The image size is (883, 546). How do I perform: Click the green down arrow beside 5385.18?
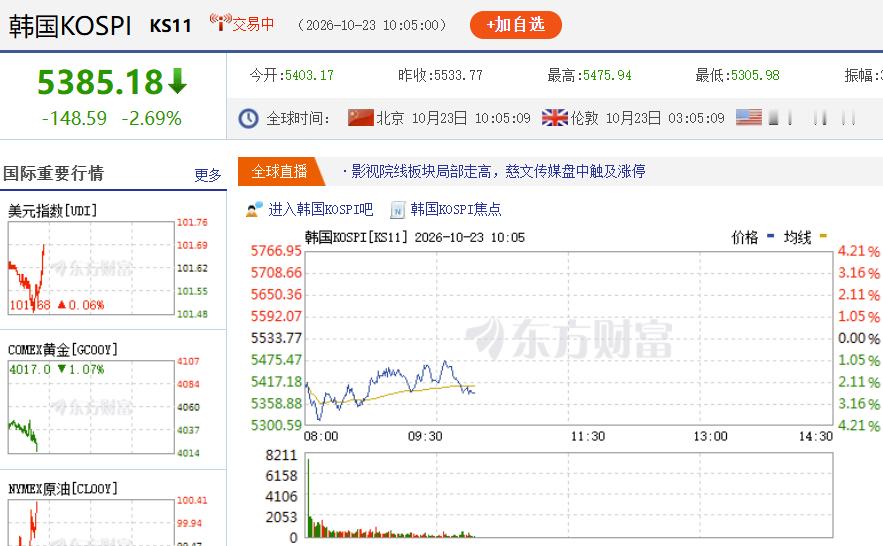(177, 81)
